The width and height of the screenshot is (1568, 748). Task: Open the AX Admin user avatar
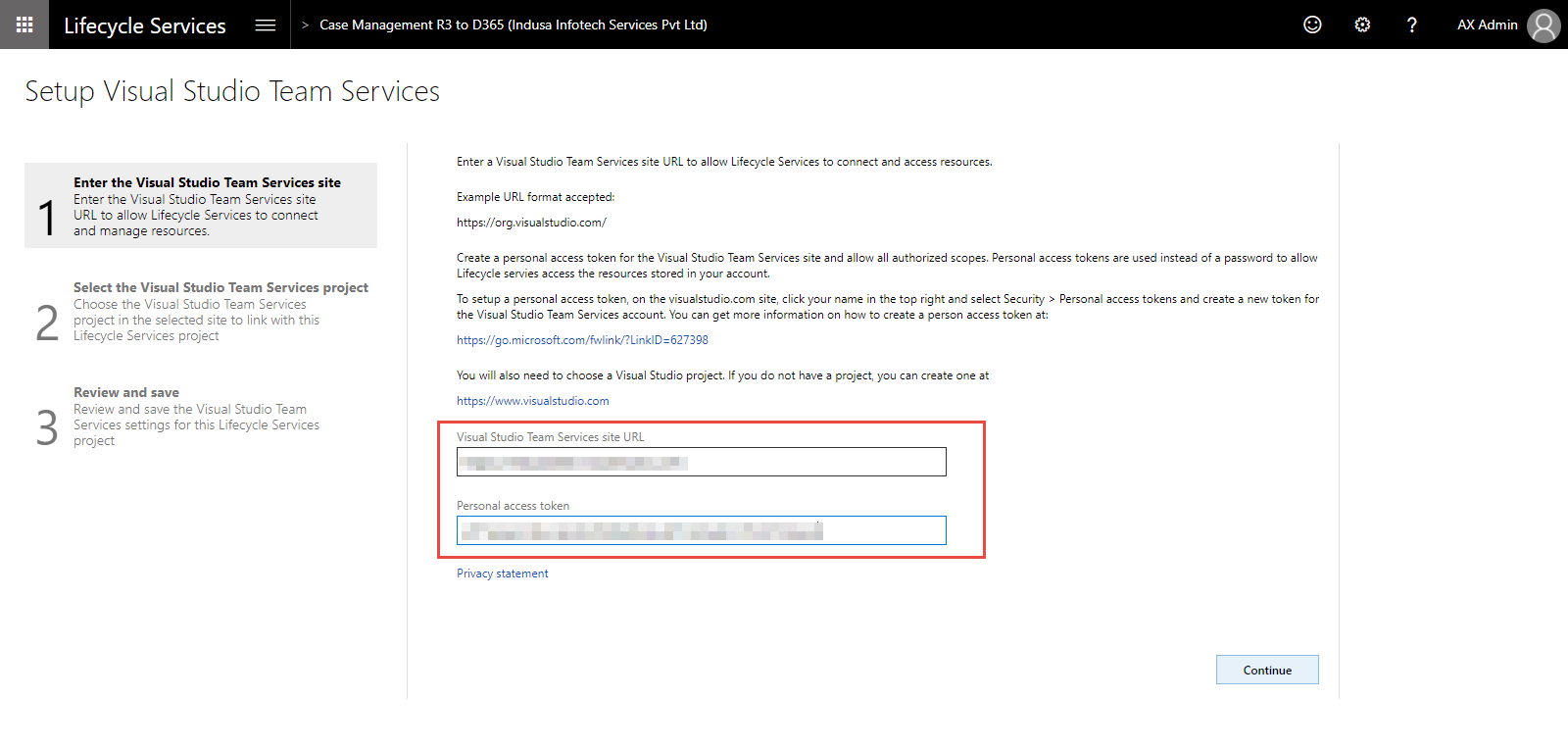(1543, 25)
